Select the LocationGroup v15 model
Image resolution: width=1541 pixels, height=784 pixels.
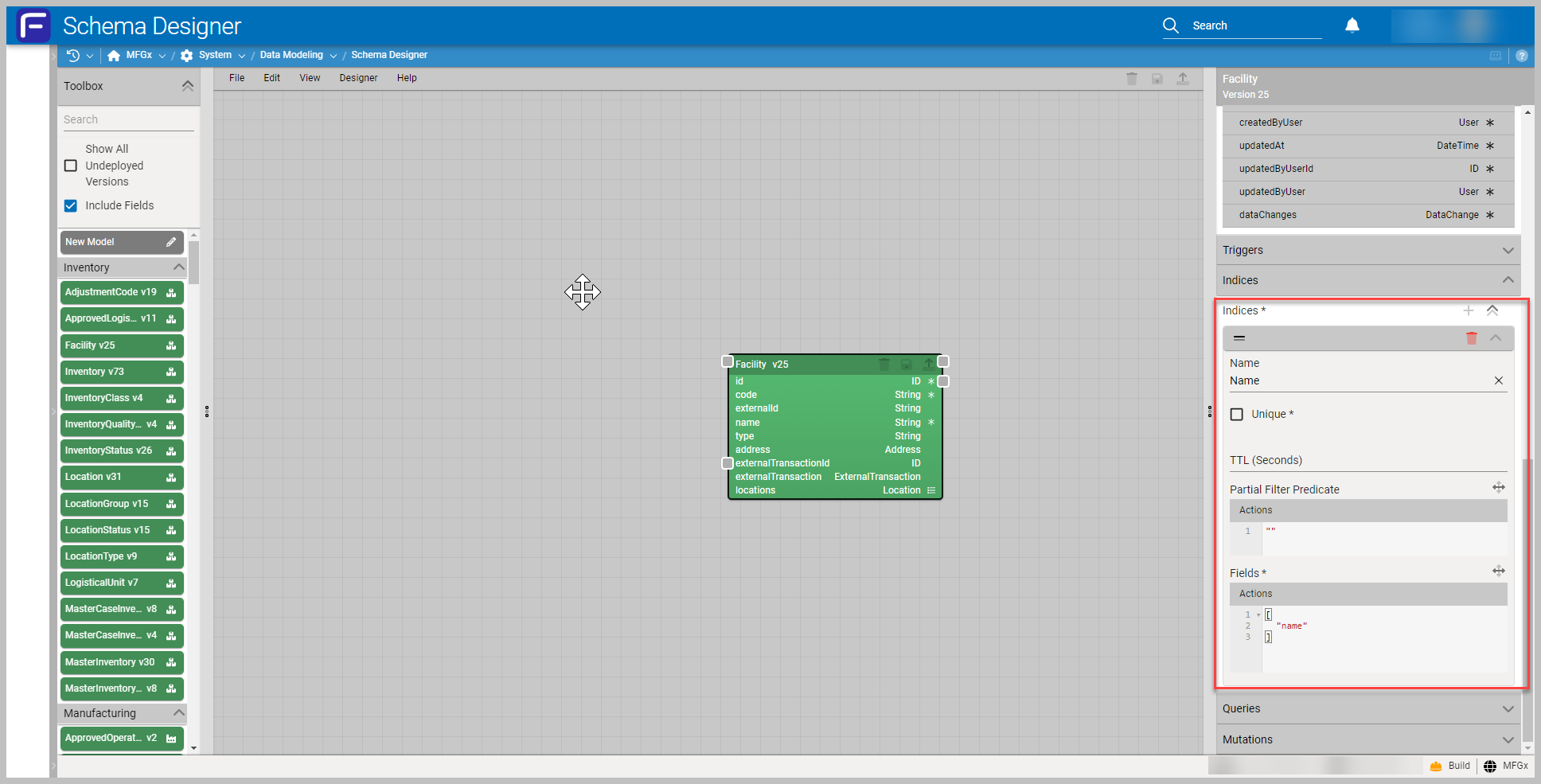coord(122,504)
